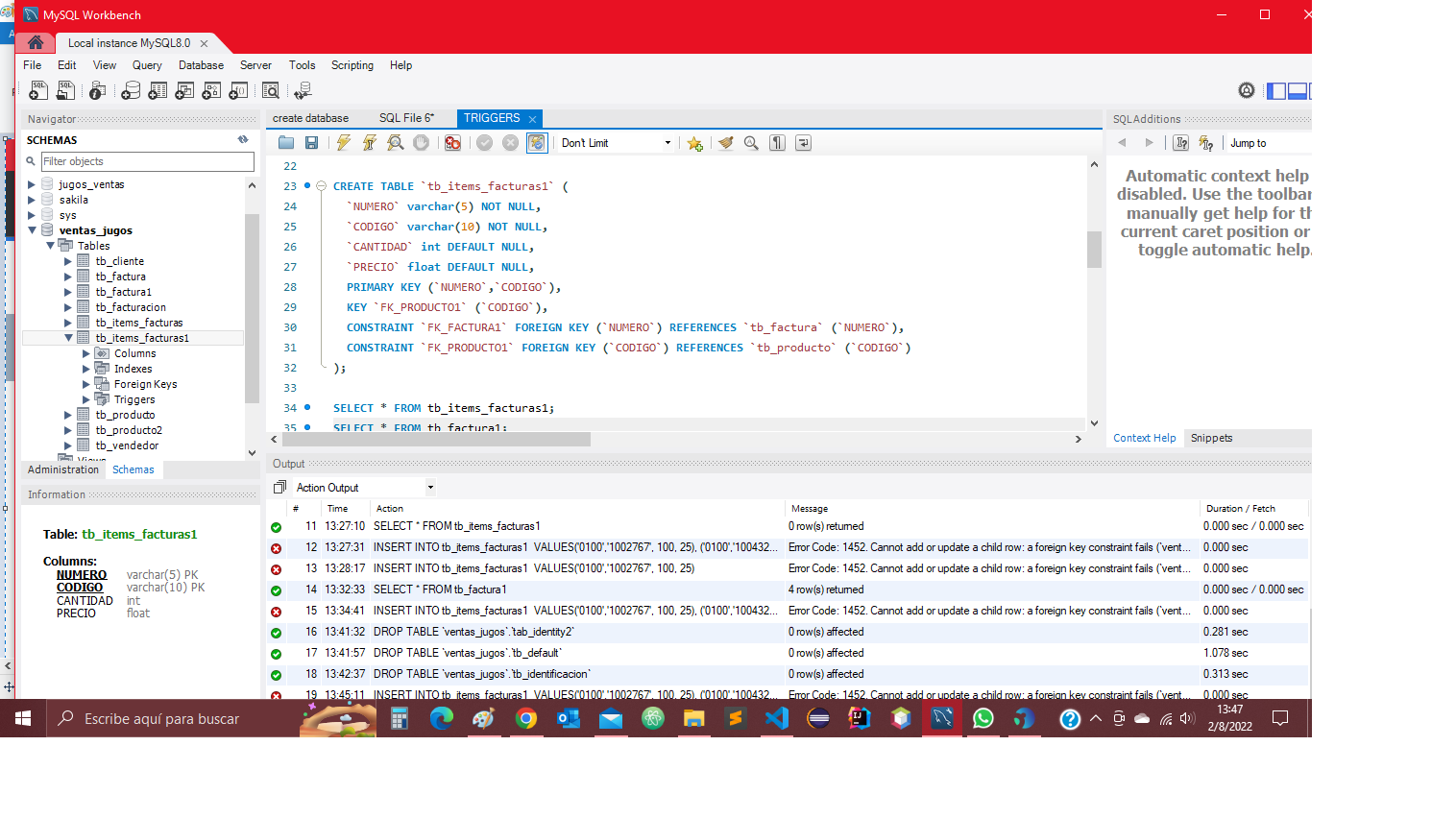This screenshot has width=1456, height=818.
Task: Switch to Schemas tab
Action: 133,469
